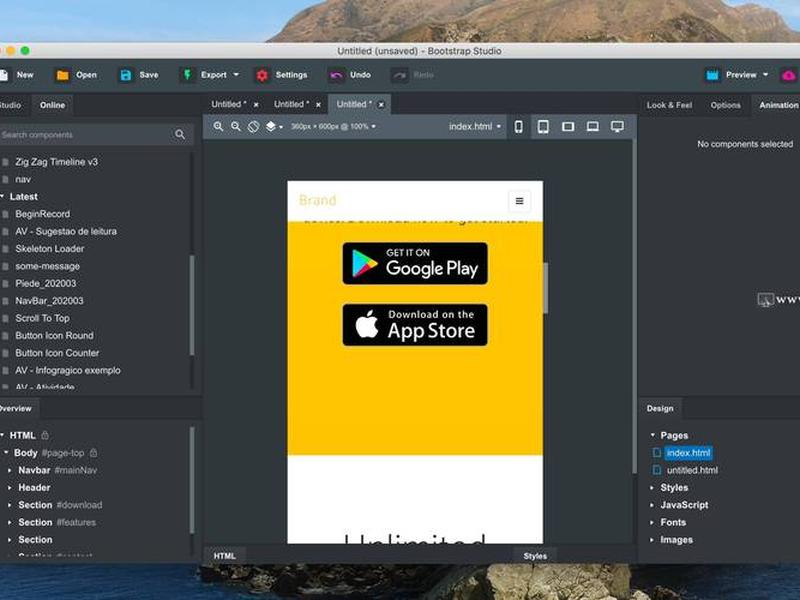Expand the Fonts group in Design
Image resolution: width=800 pixels, height=600 pixels.
652,522
